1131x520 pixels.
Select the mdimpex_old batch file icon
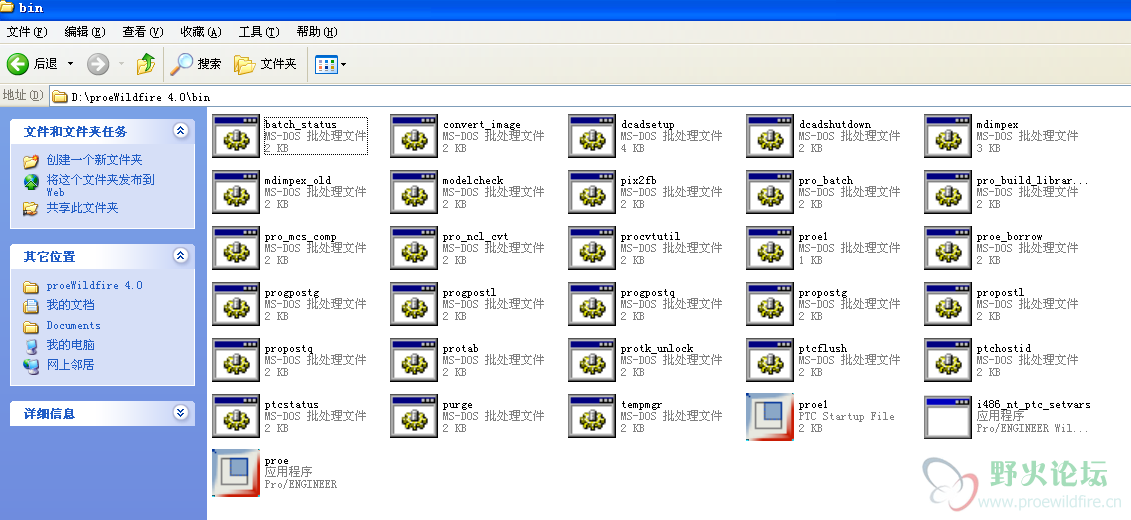tap(236, 192)
